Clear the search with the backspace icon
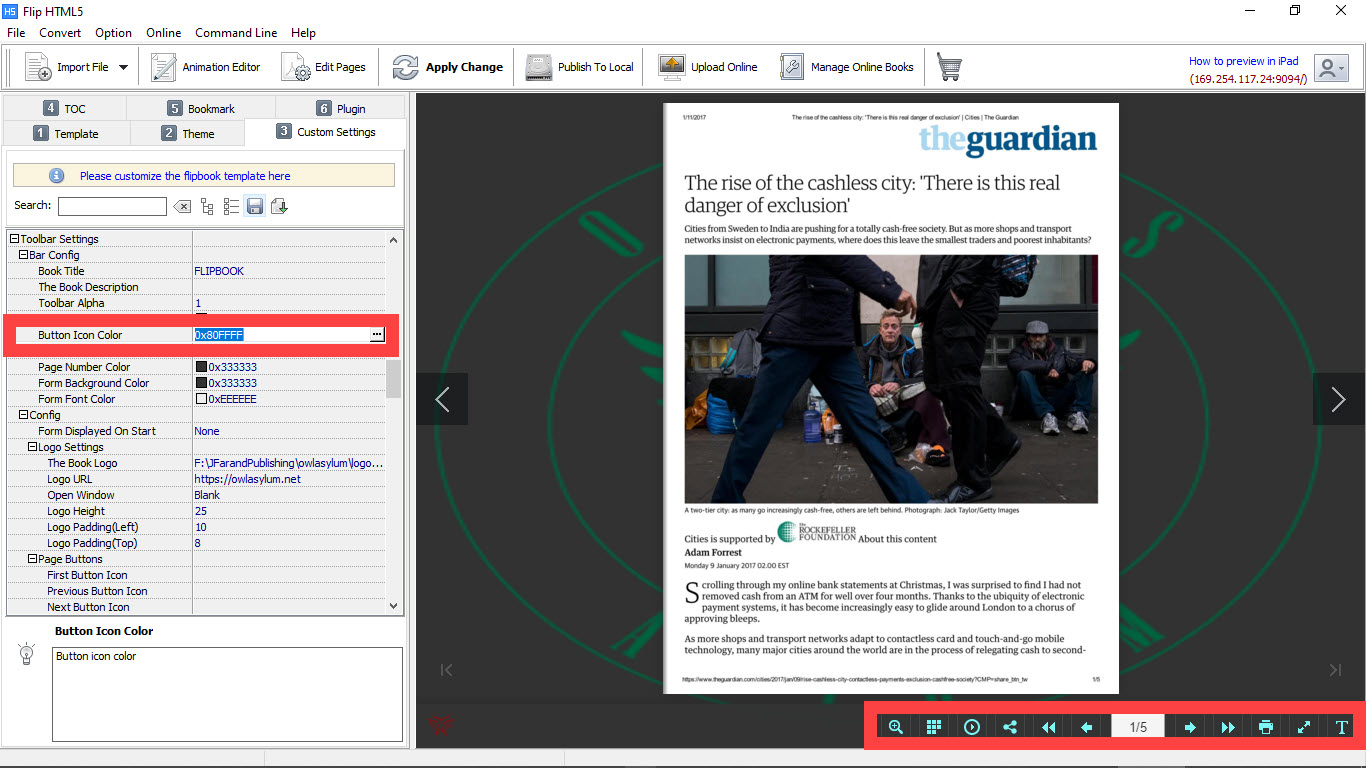 point(182,206)
